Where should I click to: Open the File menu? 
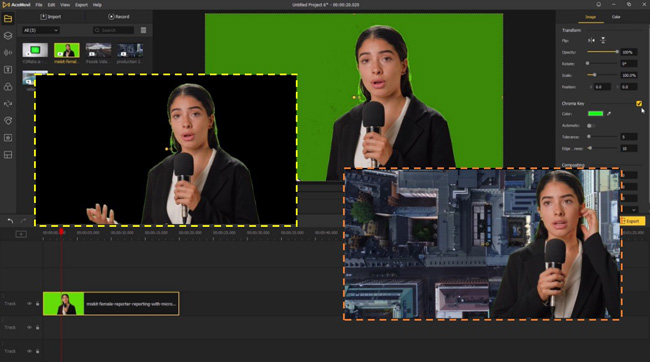coord(39,5)
